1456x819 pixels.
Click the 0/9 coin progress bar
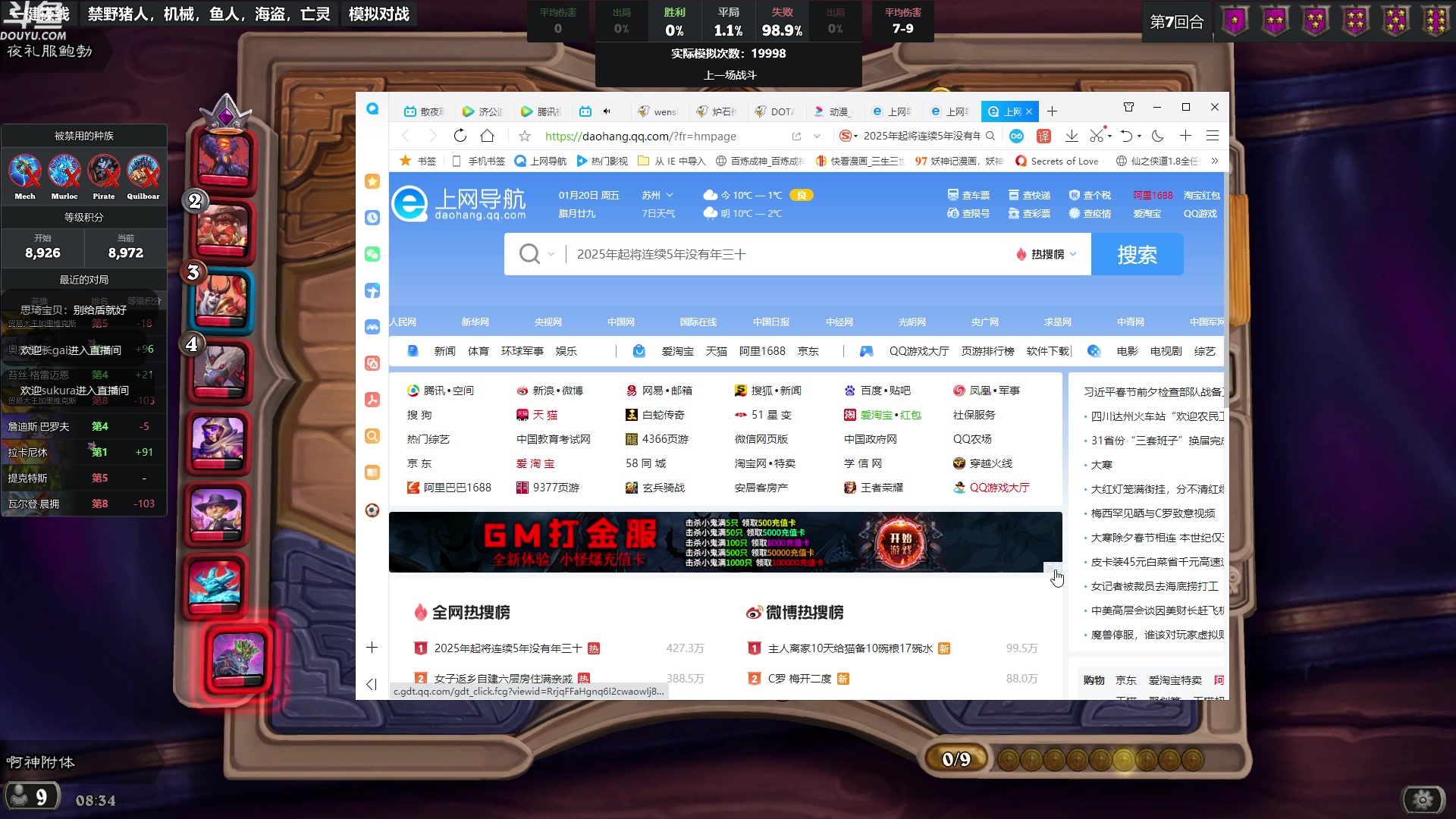tap(956, 758)
